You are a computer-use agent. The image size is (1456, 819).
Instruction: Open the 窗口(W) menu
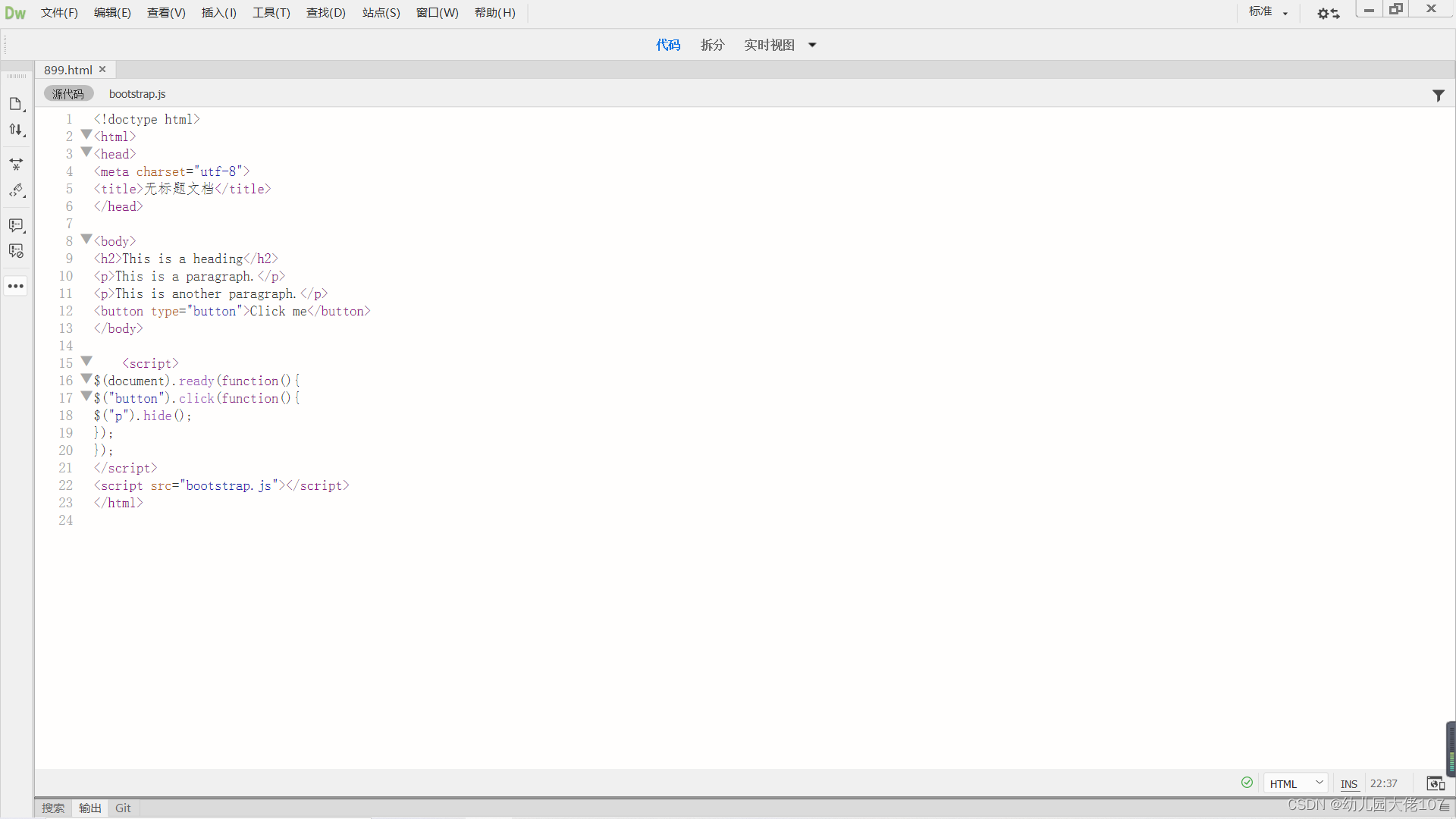(x=437, y=13)
